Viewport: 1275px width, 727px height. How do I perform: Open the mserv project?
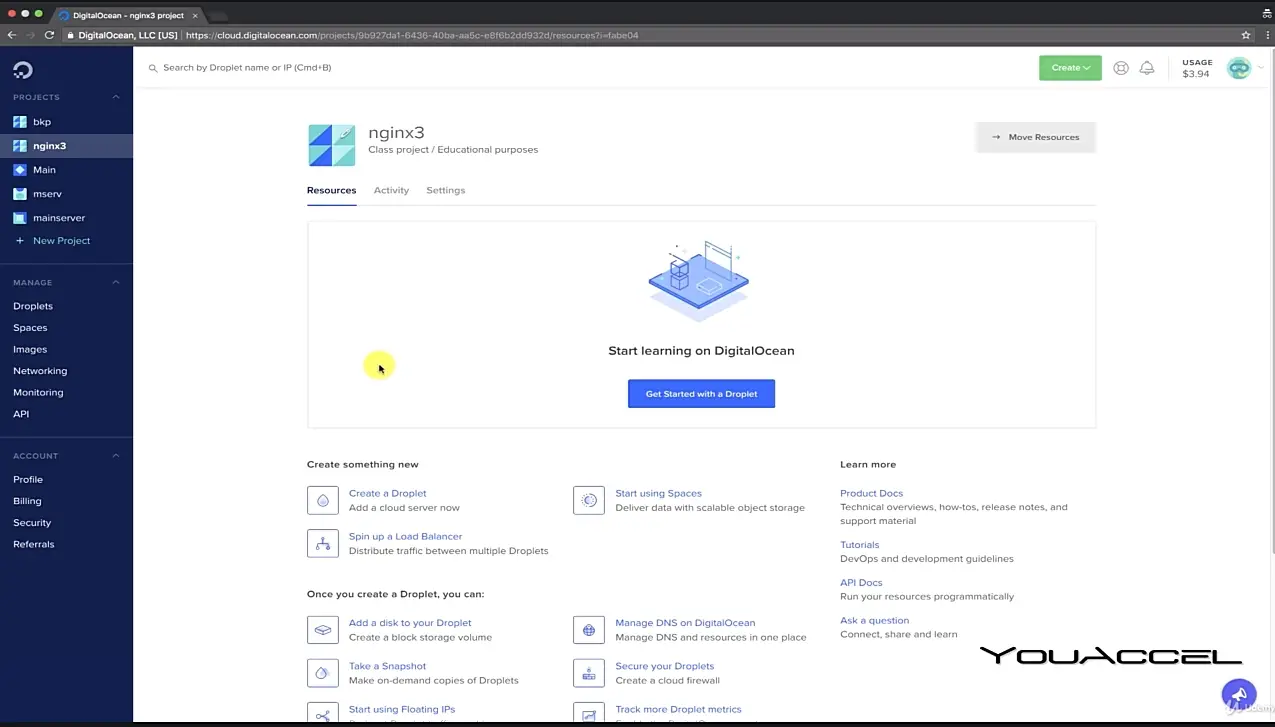click(47, 194)
